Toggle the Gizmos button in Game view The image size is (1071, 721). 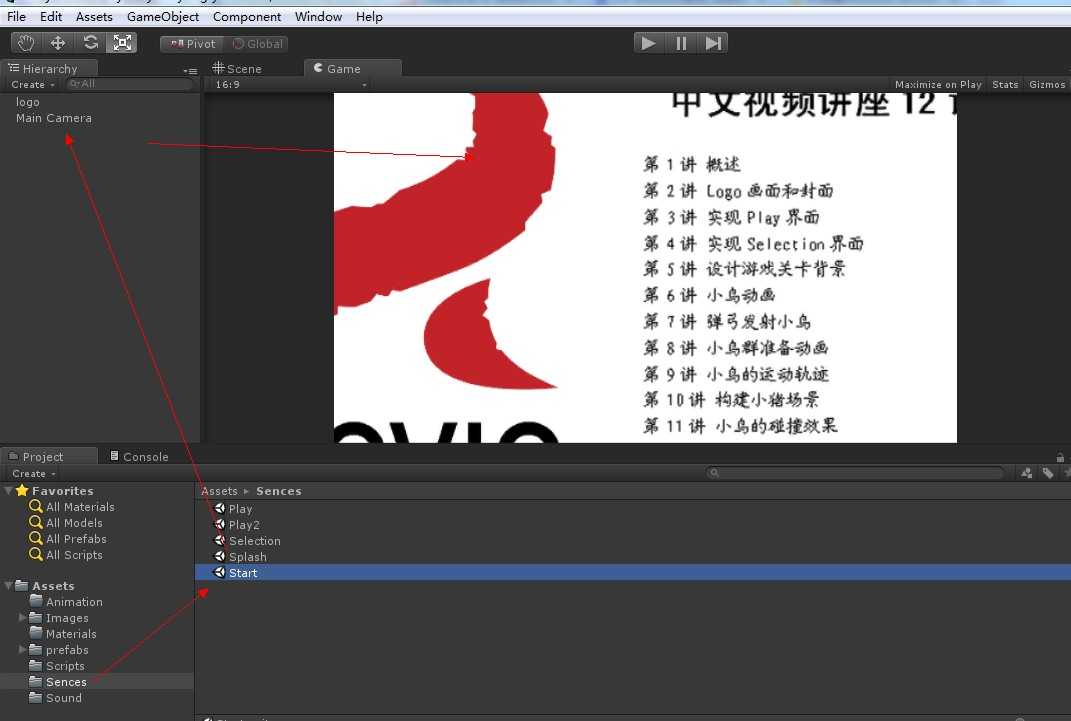coord(1046,85)
